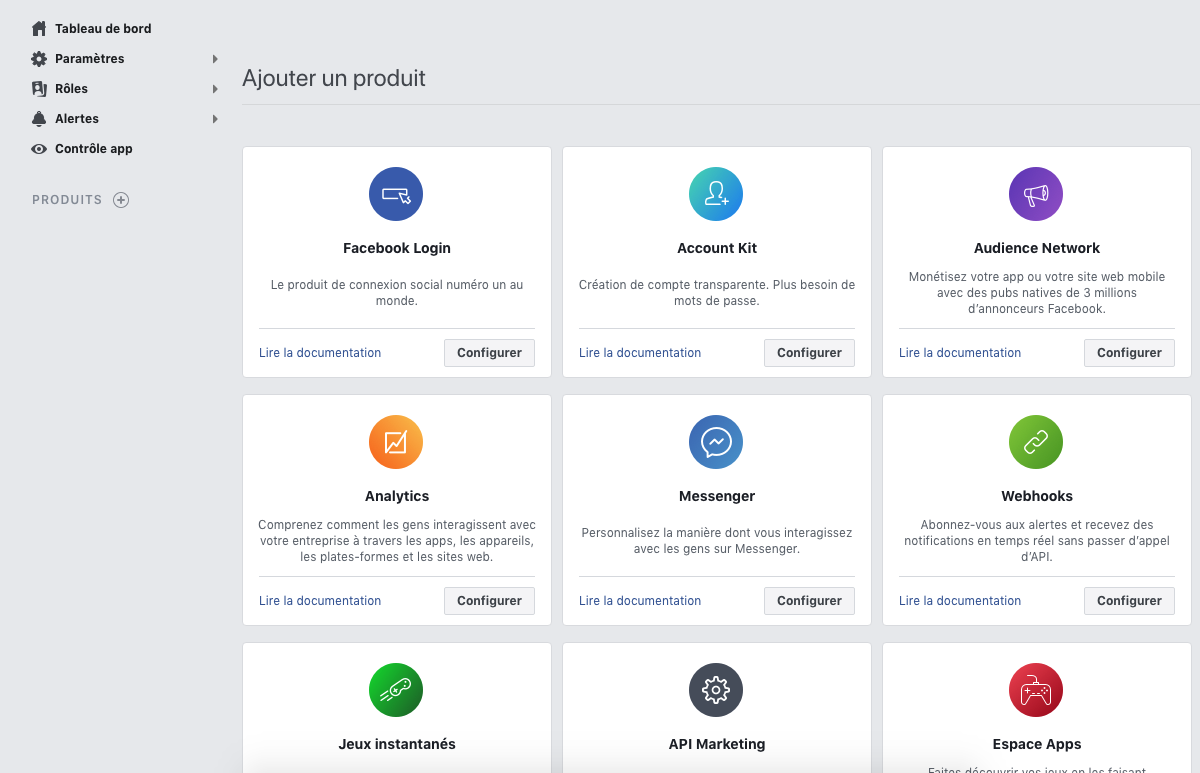The height and width of the screenshot is (773, 1200).
Task: Click the "PRODUITS" sidebar section label
Action: [67, 200]
